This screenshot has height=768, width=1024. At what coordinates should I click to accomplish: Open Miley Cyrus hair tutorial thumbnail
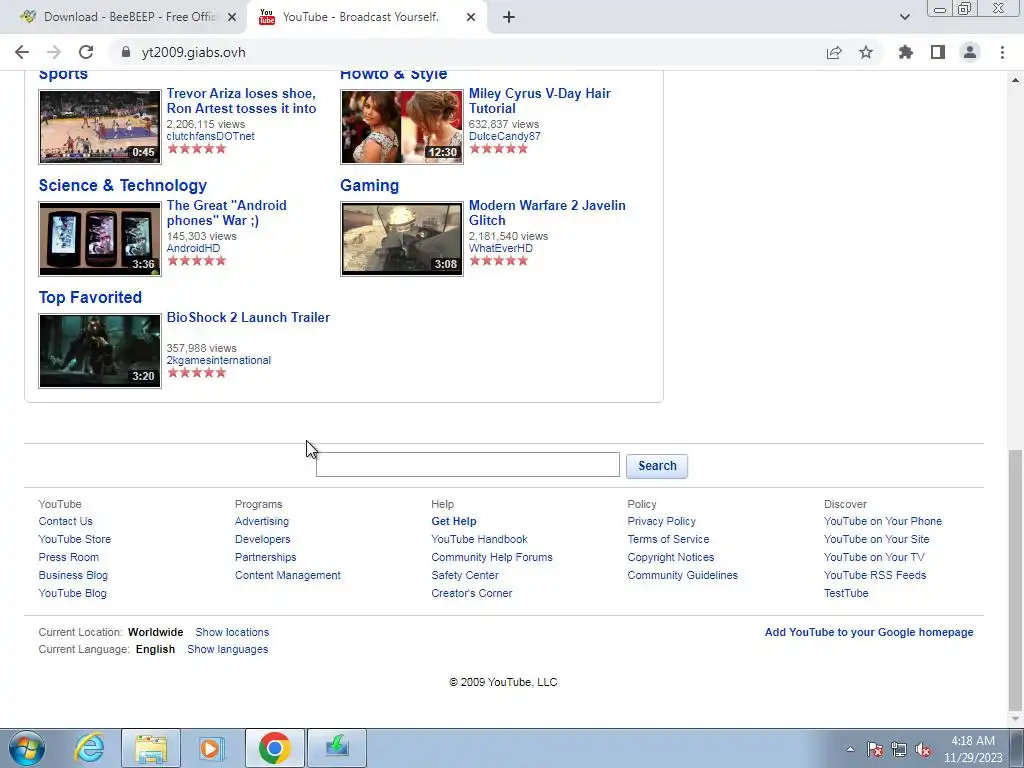coord(402,127)
